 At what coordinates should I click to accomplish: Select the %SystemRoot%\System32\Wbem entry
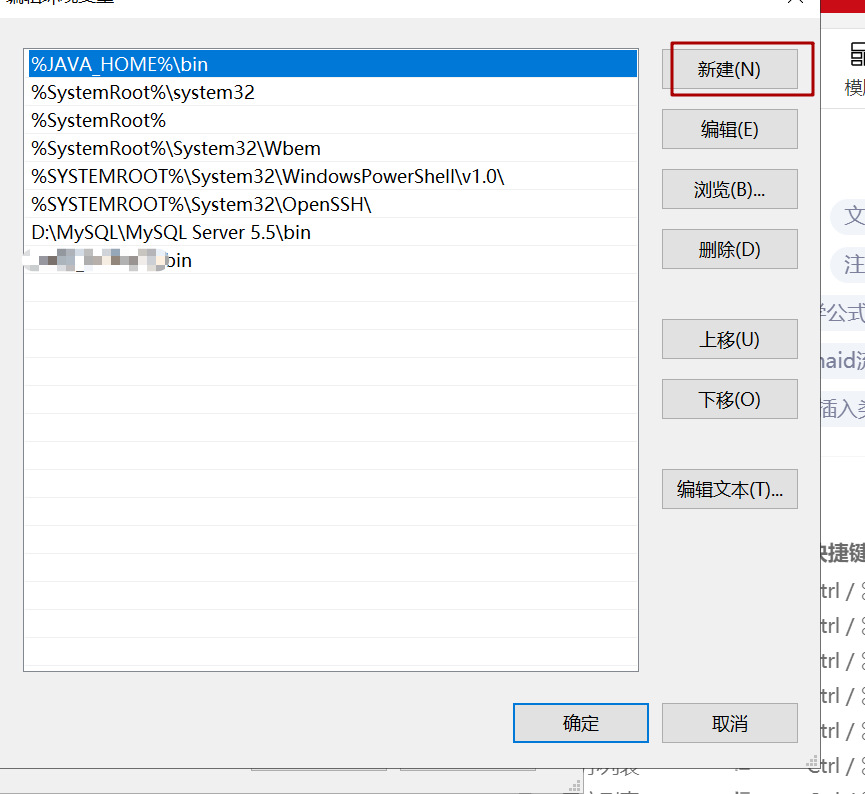point(331,148)
